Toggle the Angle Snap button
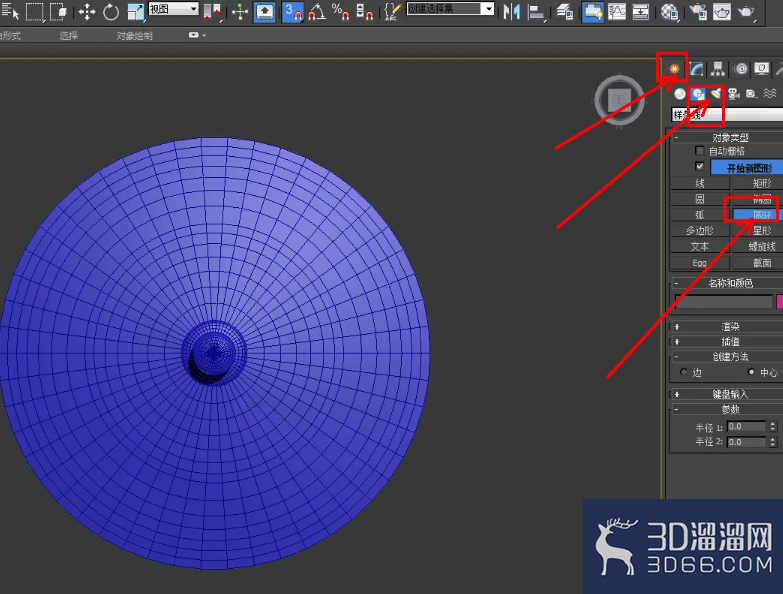This screenshot has width=783, height=594. point(317,12)
